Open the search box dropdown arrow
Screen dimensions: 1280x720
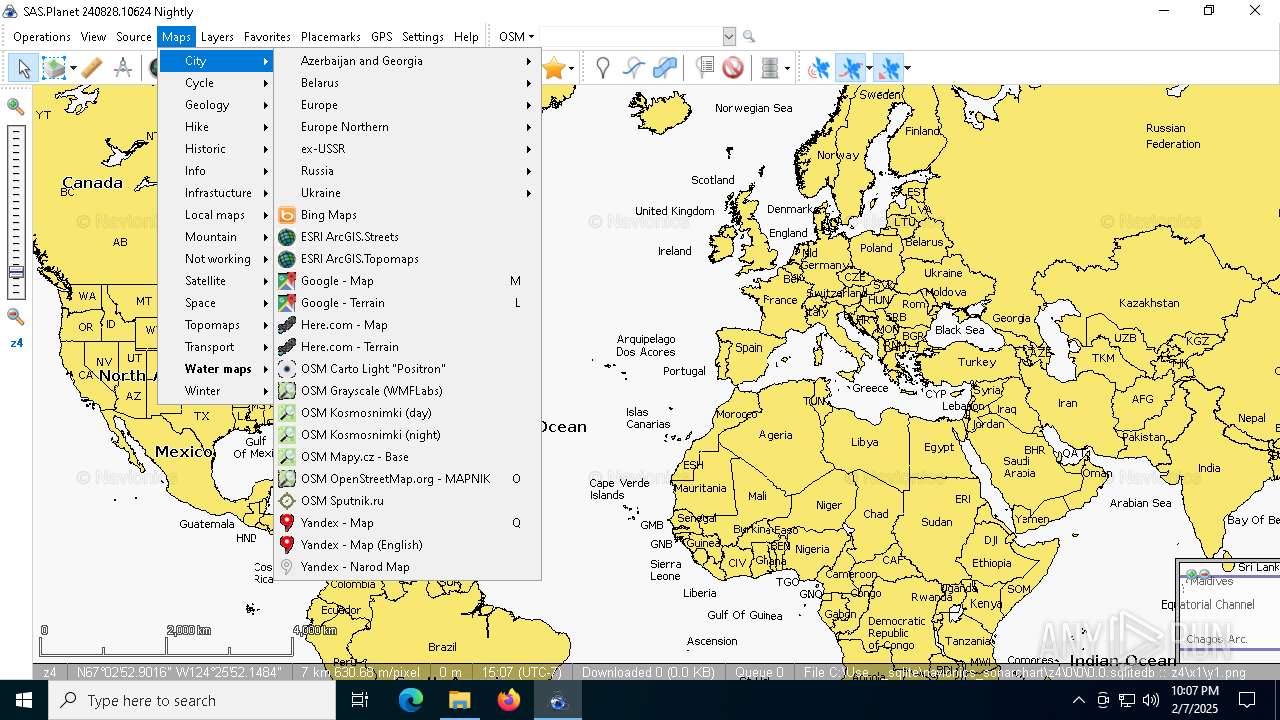pos(729,36)
